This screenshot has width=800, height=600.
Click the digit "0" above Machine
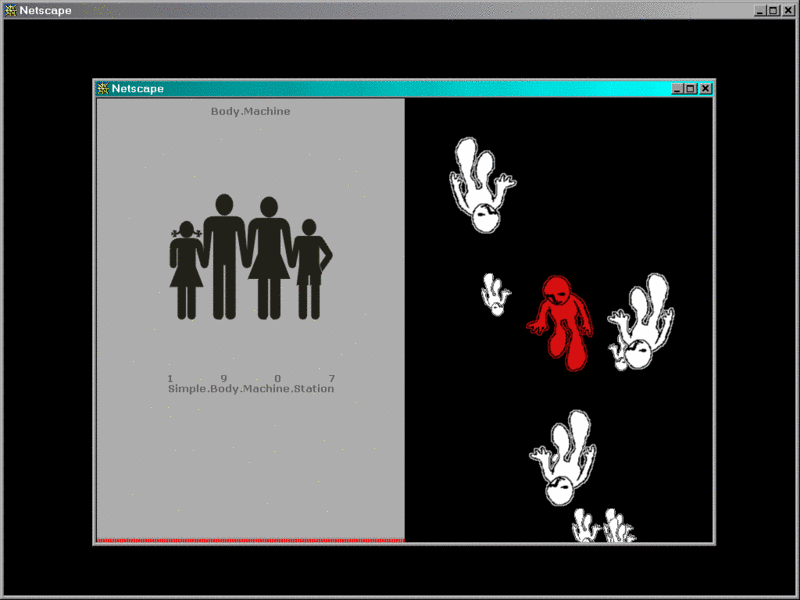[278, 379]
